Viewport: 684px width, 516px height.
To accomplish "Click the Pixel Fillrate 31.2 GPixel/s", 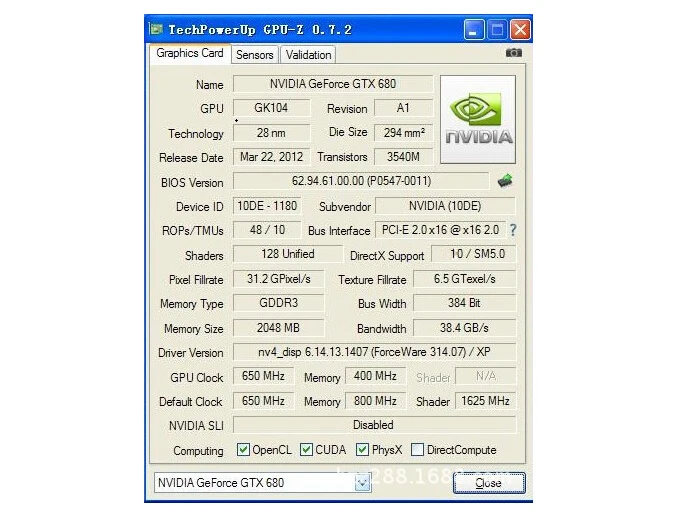I will tap(279, 279).
